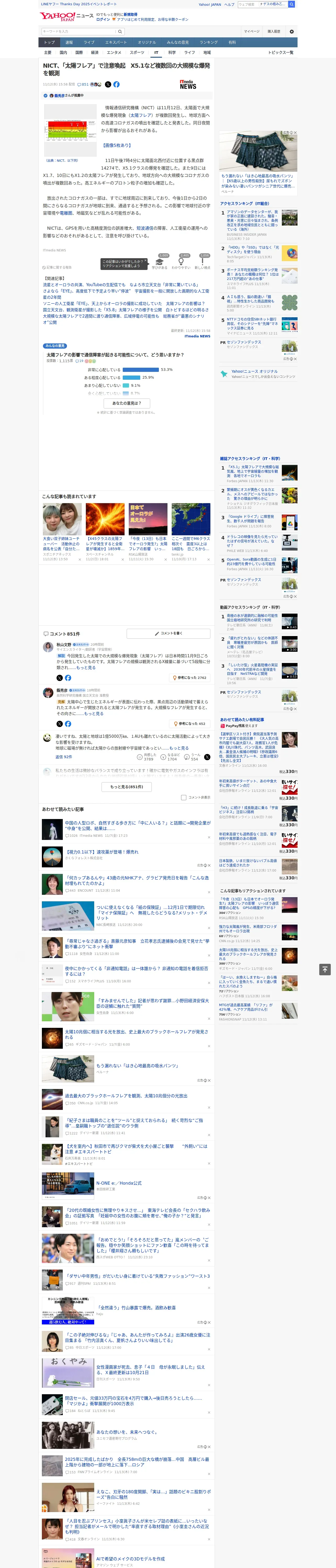The image size is (336, 1568).
Task: Click the 【画像5枚あり】 link
Action: pyautogui.click(x=116, y=146)
